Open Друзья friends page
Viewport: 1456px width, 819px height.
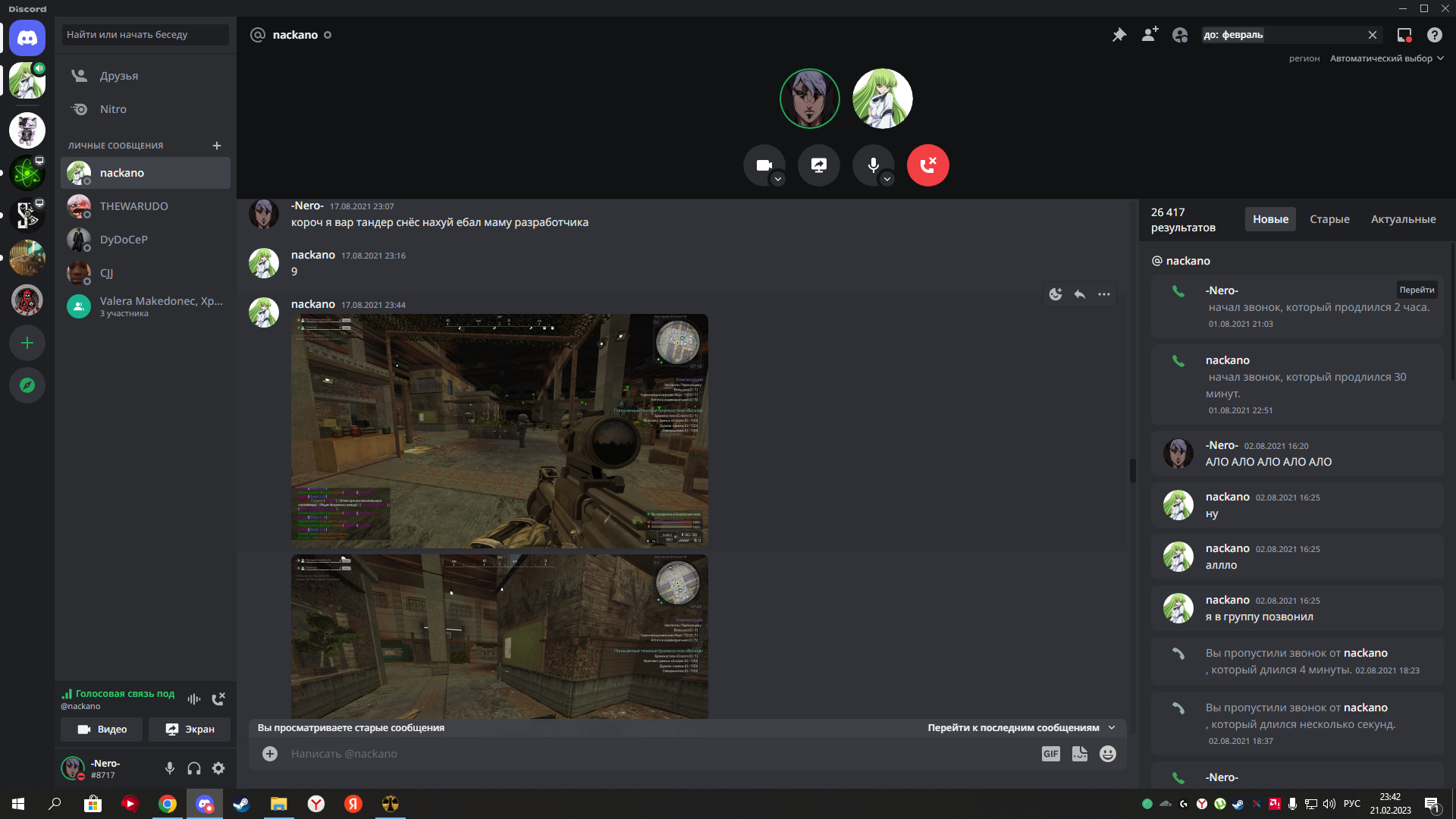pos(146,76)
